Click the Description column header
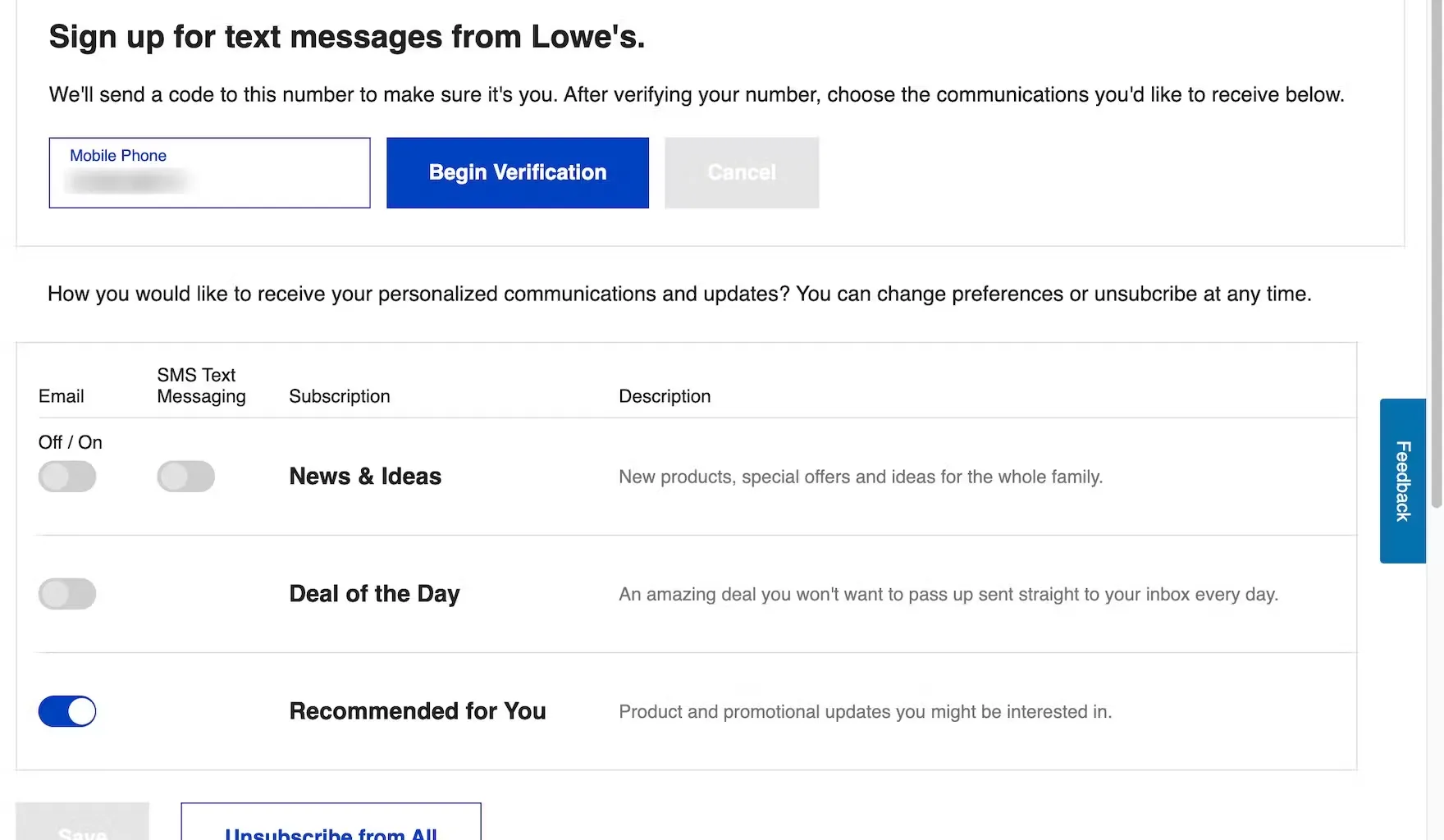 (x=665, y=396)
